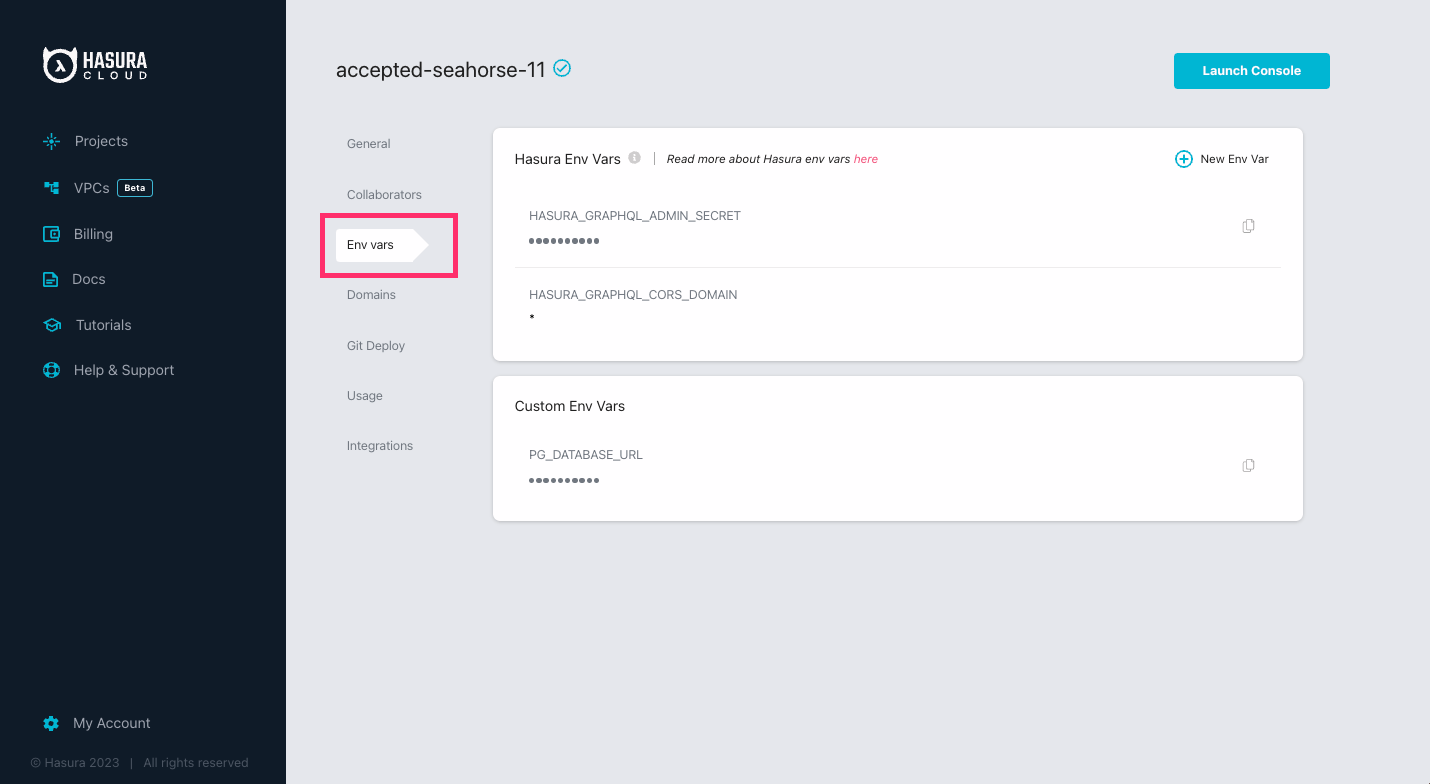Click the verified badge beside accepted-seahorse-11
The width and height of the screenshot is (1430, 784).
point(561,68)
